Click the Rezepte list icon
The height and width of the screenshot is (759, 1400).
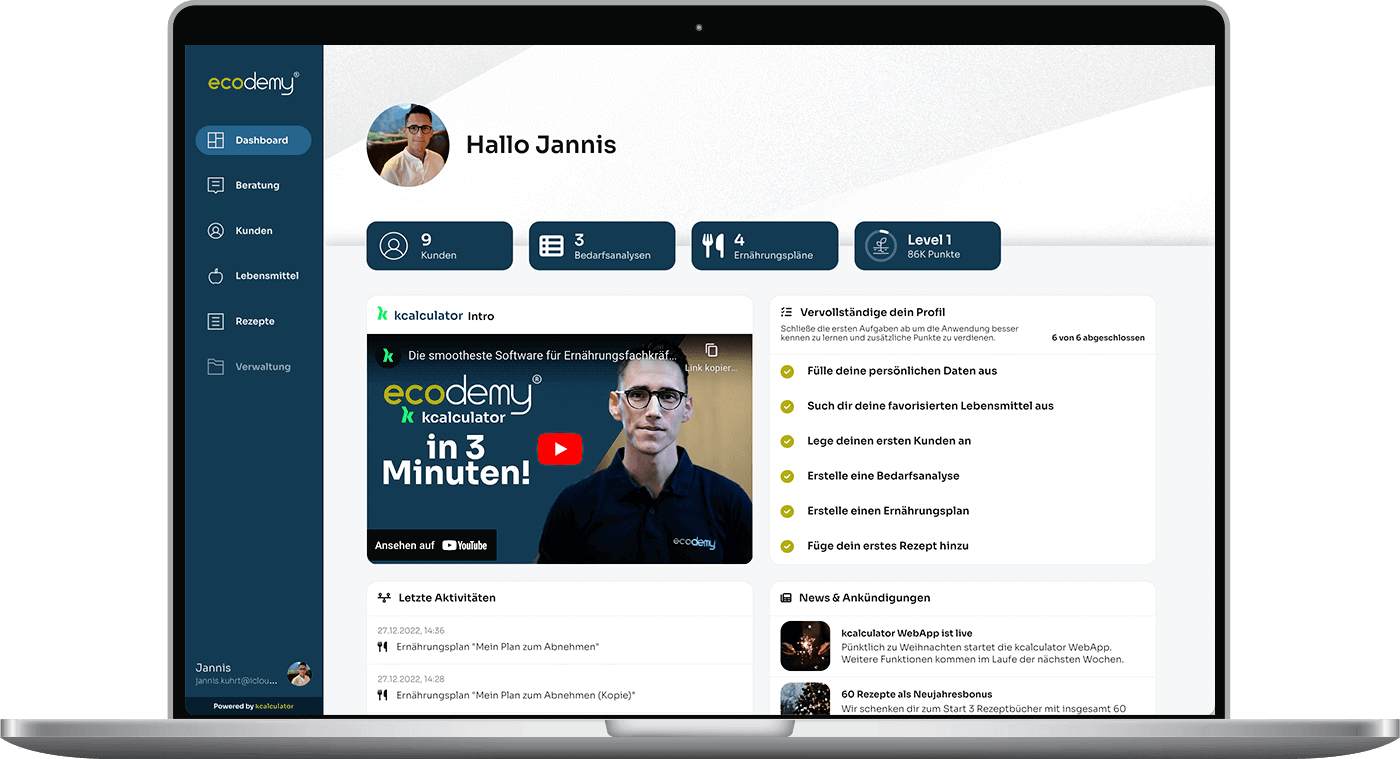click(215, 322)
